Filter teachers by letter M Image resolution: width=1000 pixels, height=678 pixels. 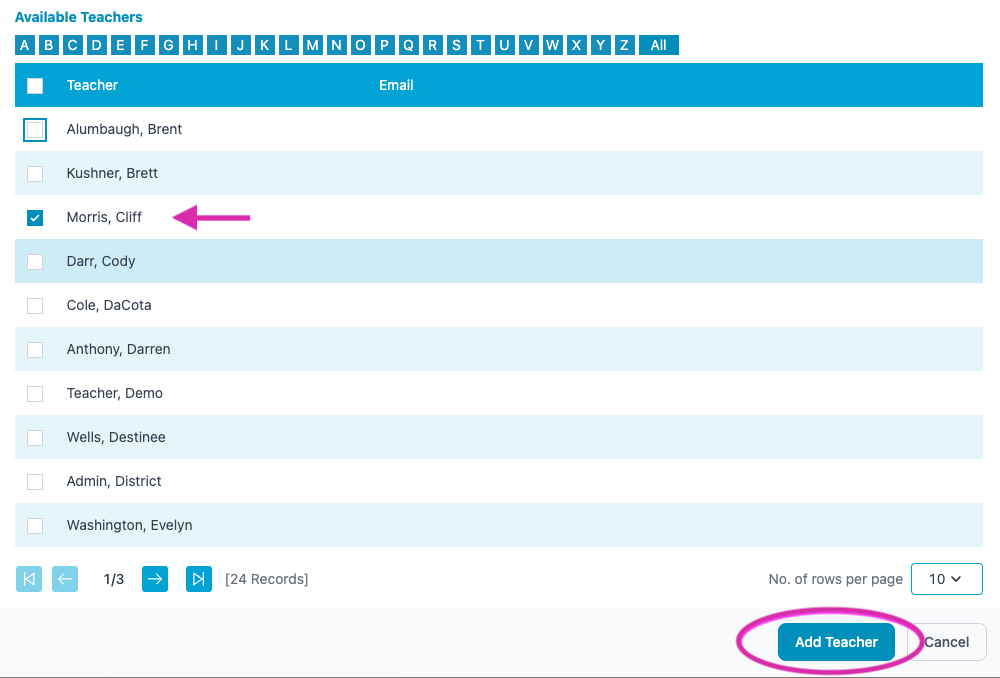[x=312, y=45]
